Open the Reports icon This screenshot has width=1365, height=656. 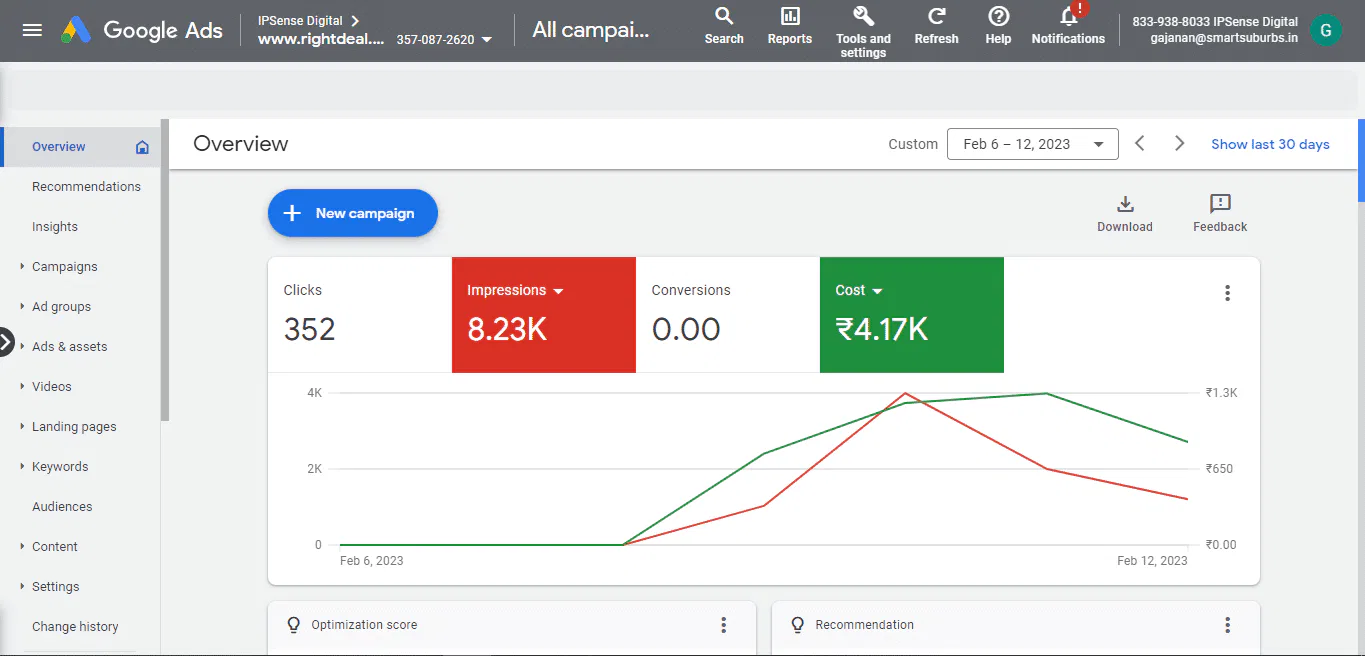[x=790, y=17]
